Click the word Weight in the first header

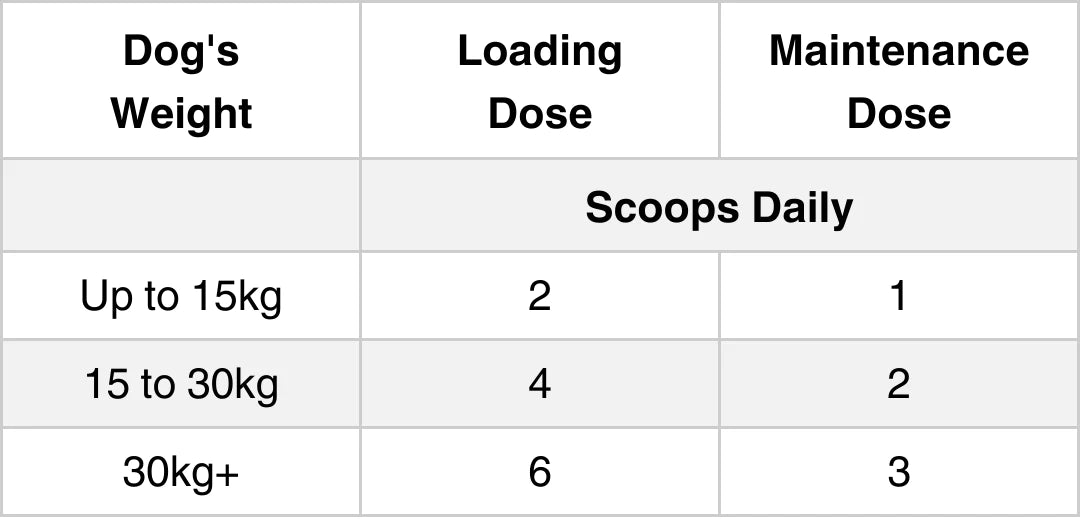(181, 113)
